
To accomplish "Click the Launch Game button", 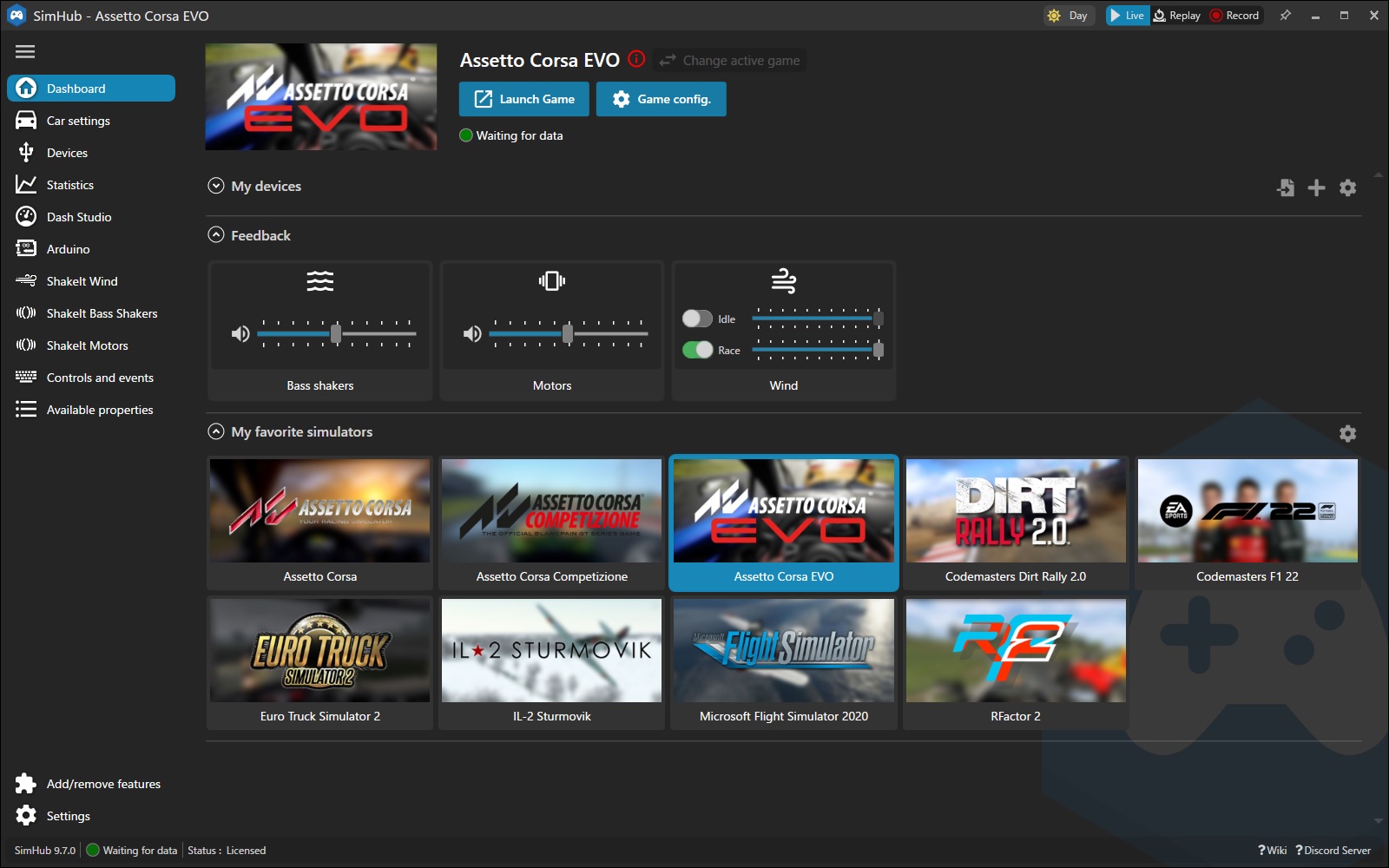I will click(x=523, y=99).
